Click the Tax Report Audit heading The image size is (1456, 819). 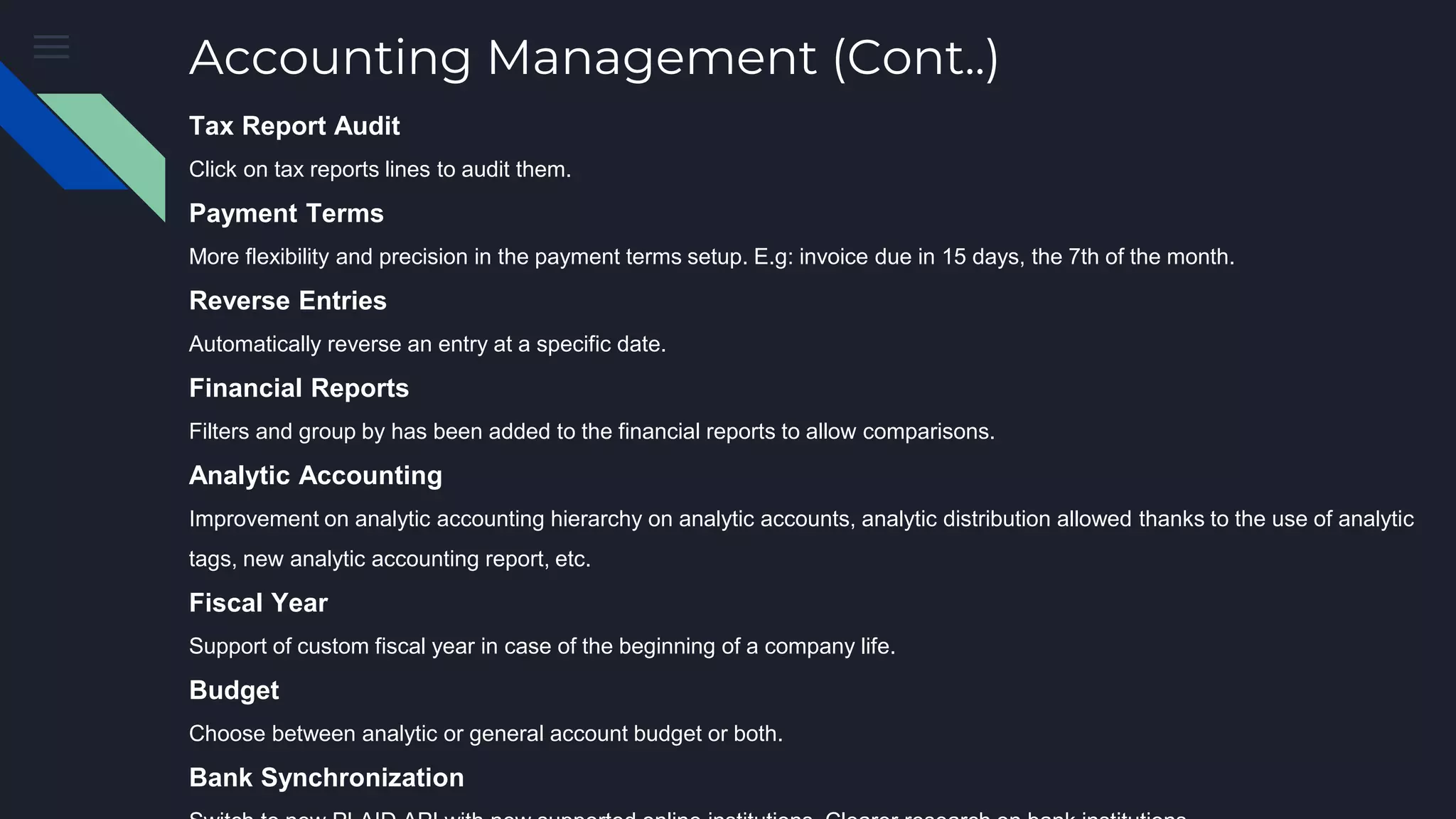click(294, 126)
